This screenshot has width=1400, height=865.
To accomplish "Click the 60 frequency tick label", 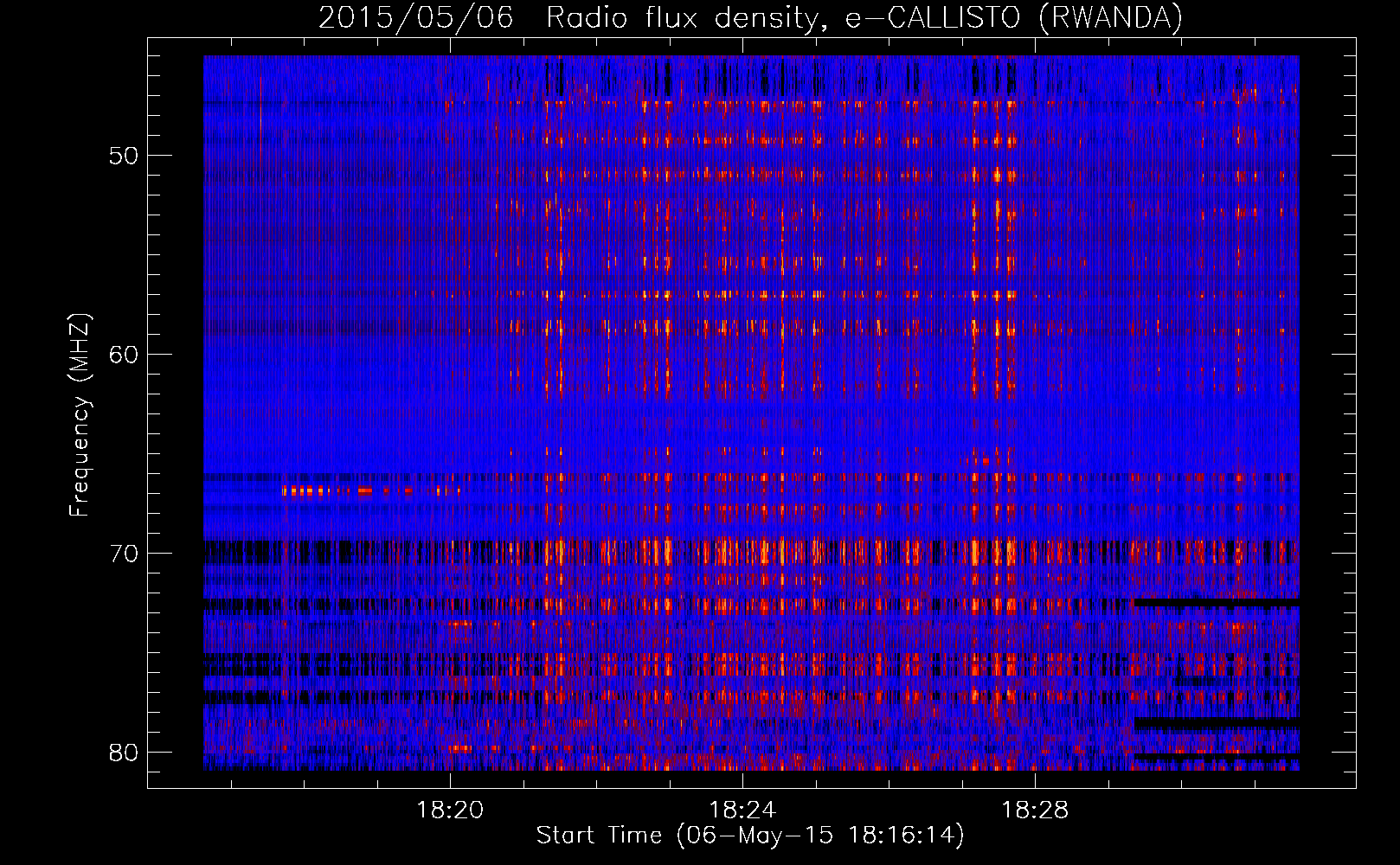I will [x=124, y=356].
